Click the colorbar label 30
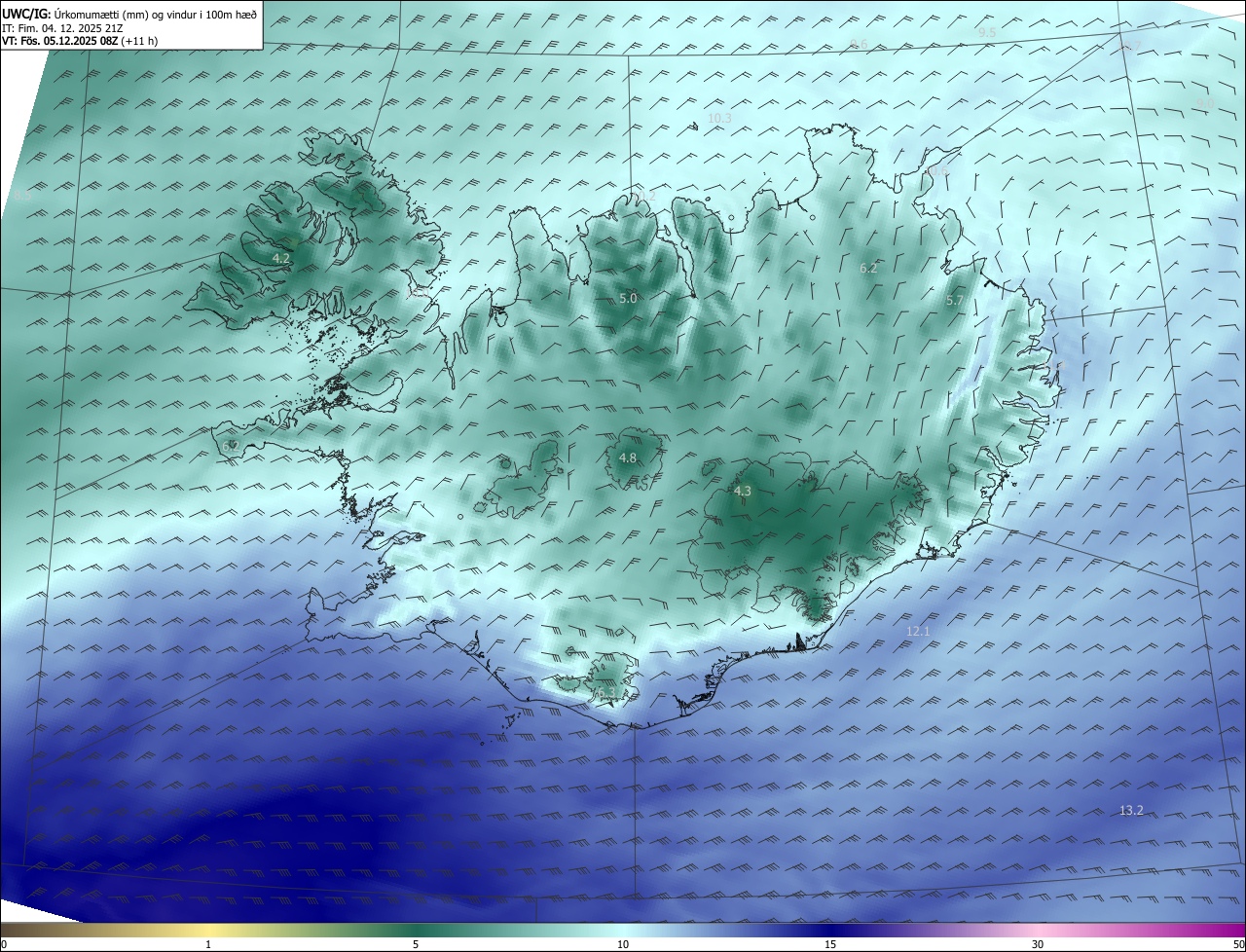 pyautogui.click(x=1038, y=944)
